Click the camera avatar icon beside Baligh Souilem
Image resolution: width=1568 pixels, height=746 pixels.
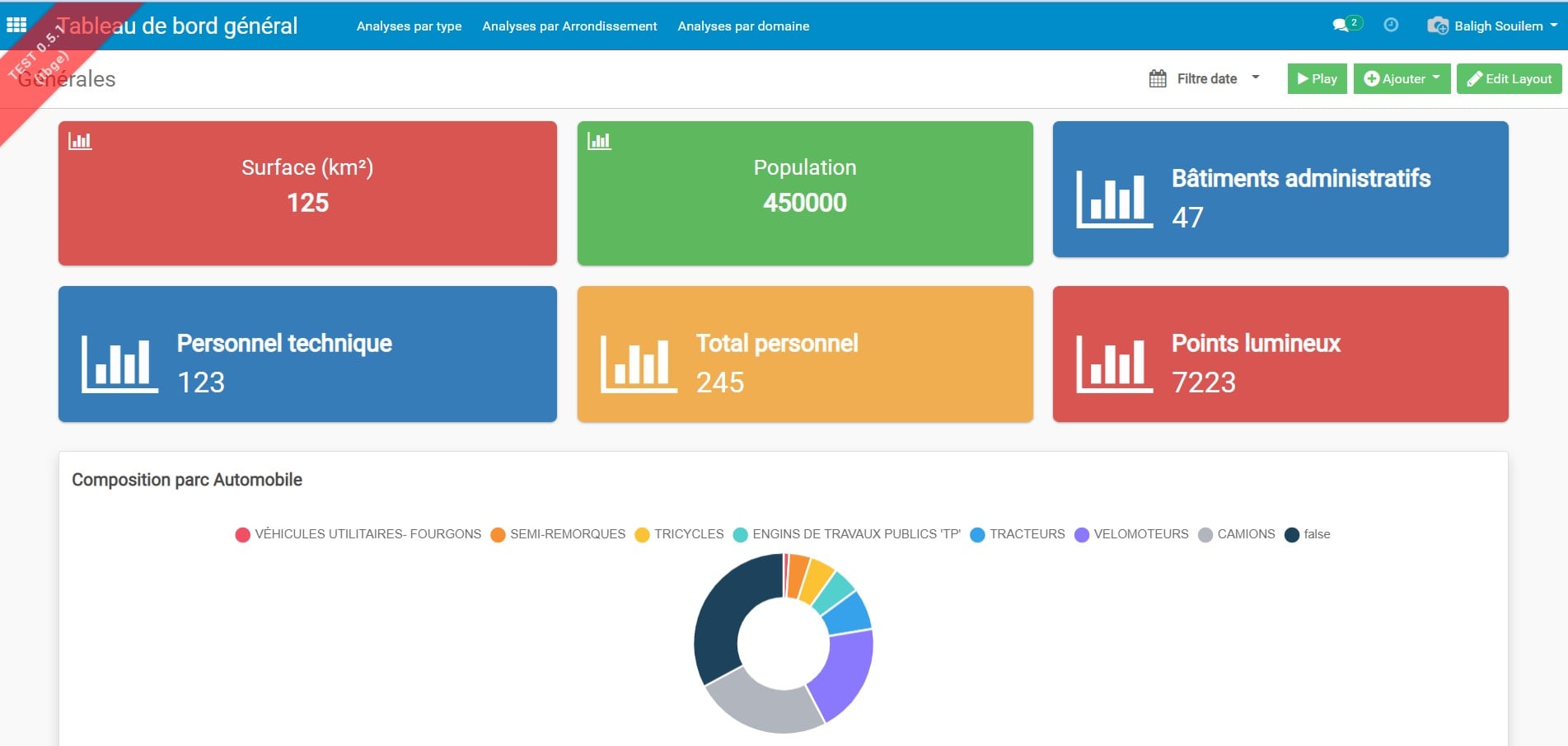1437,26
